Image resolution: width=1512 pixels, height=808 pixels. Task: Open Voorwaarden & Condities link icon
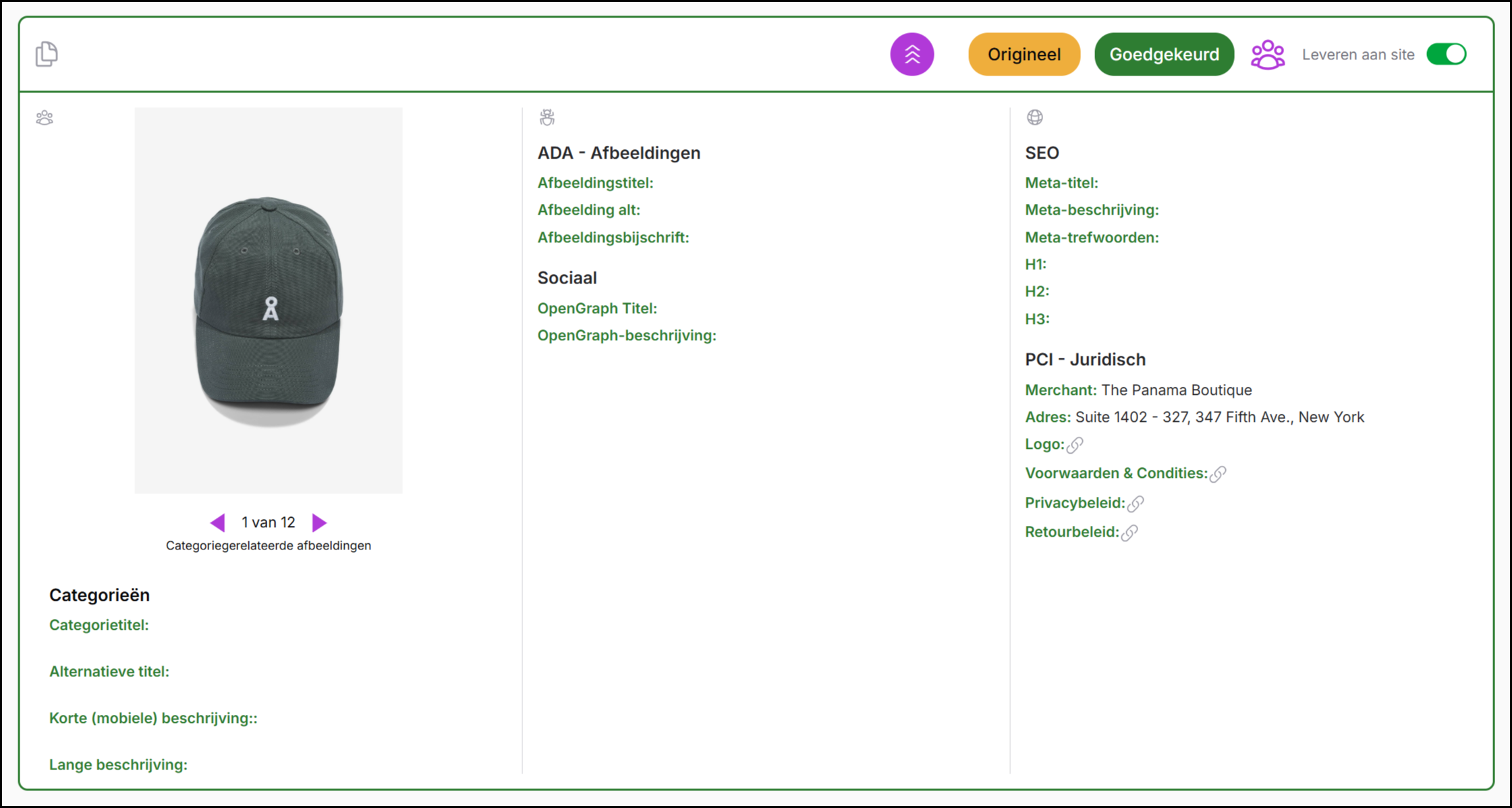point(1218,474)
